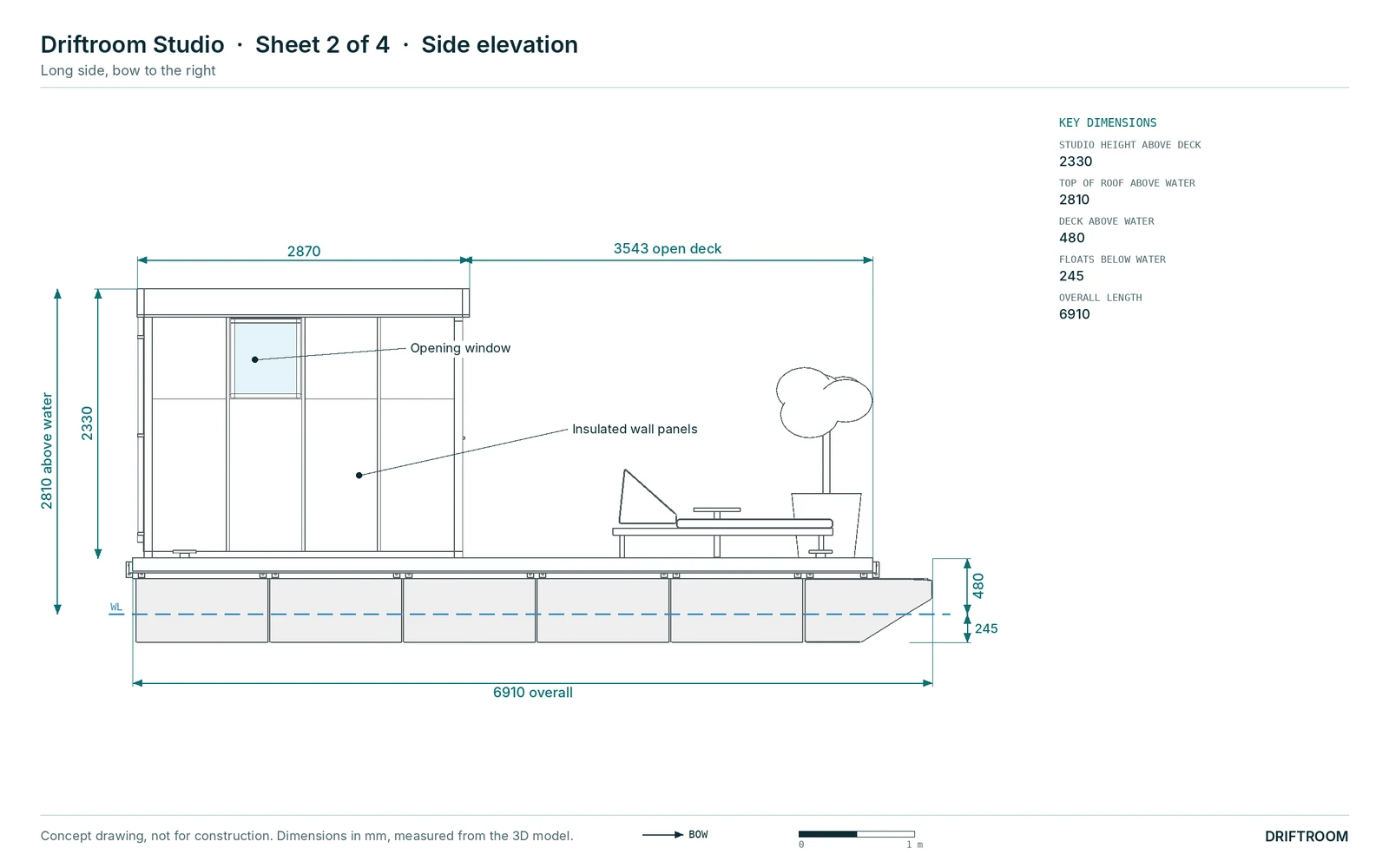Click the subtitle 'Long side, bow to the right'
Image resolution: width=1389 pixels, height=868 pixels.
click(x=128, y=70)
